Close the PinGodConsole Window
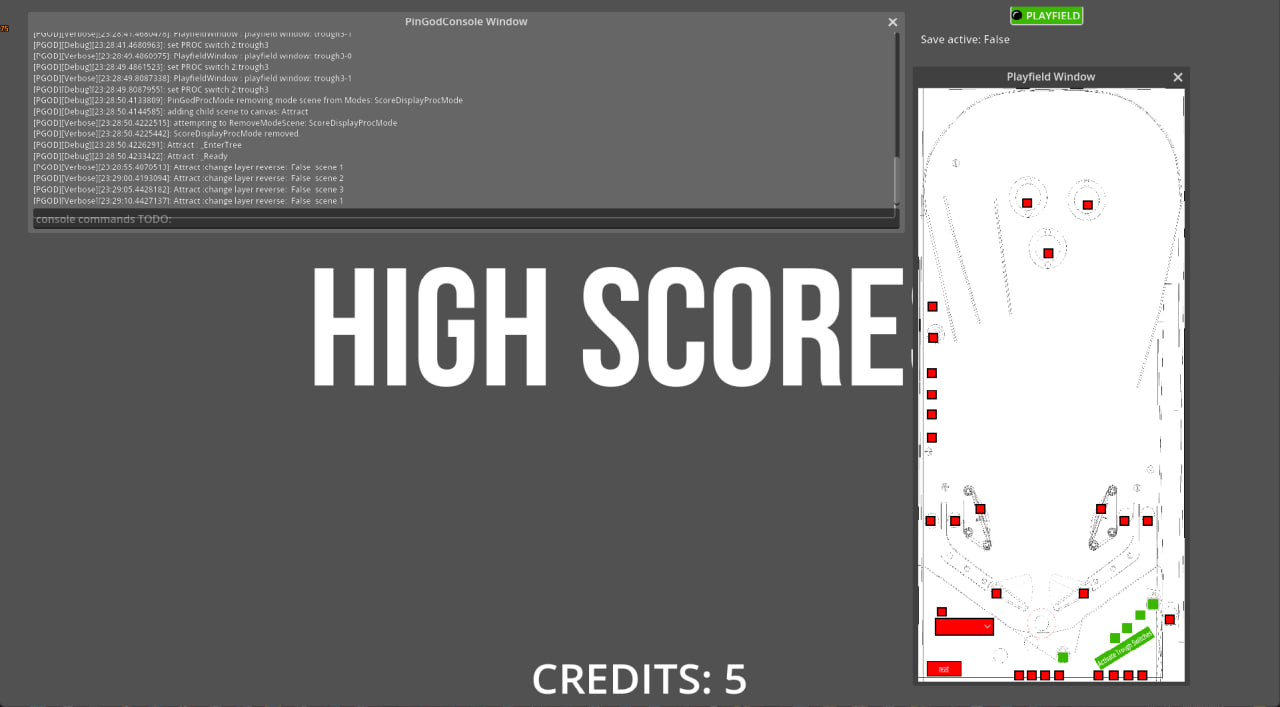Image resolution: width=1280 pixels, height=707 pixels. point(893,22)
